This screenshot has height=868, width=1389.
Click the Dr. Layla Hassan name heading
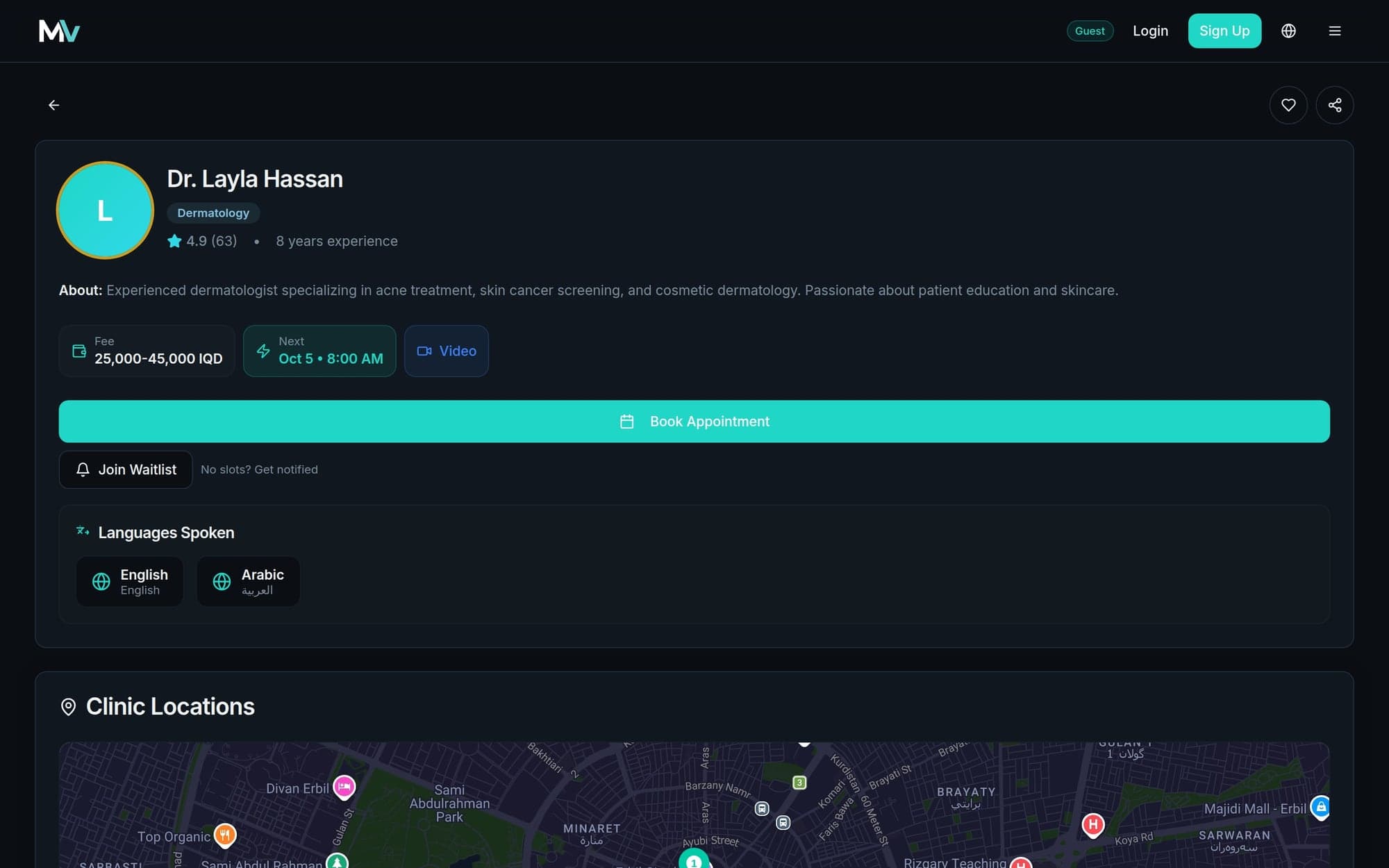(x=255, y=178)
